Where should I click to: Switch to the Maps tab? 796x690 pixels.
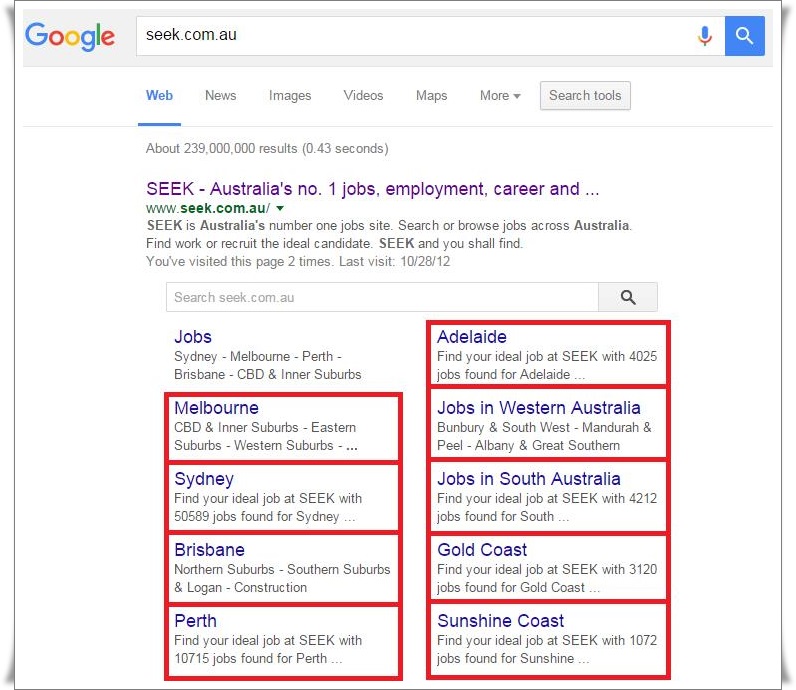pos(432,95)
